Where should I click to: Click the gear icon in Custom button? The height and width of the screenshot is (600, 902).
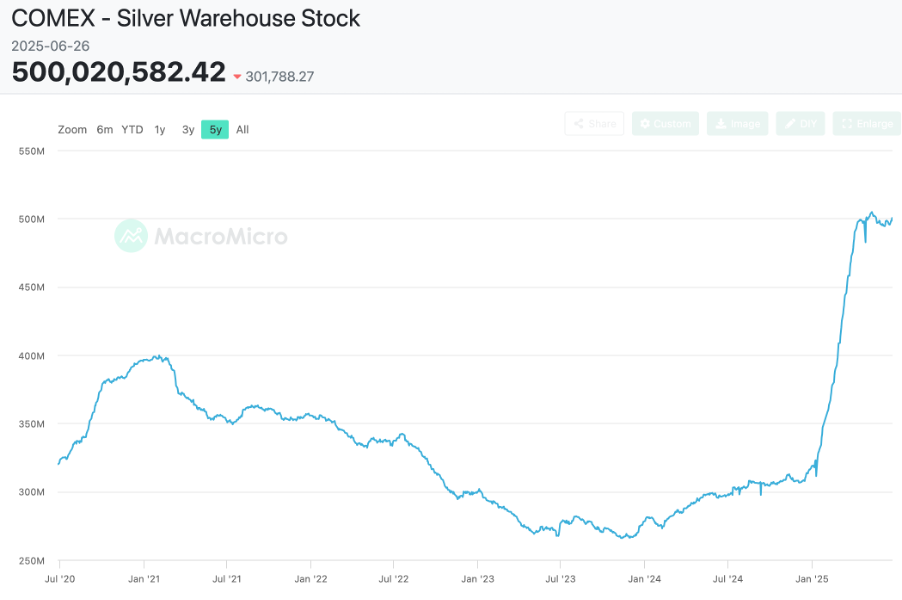(645, 124)
